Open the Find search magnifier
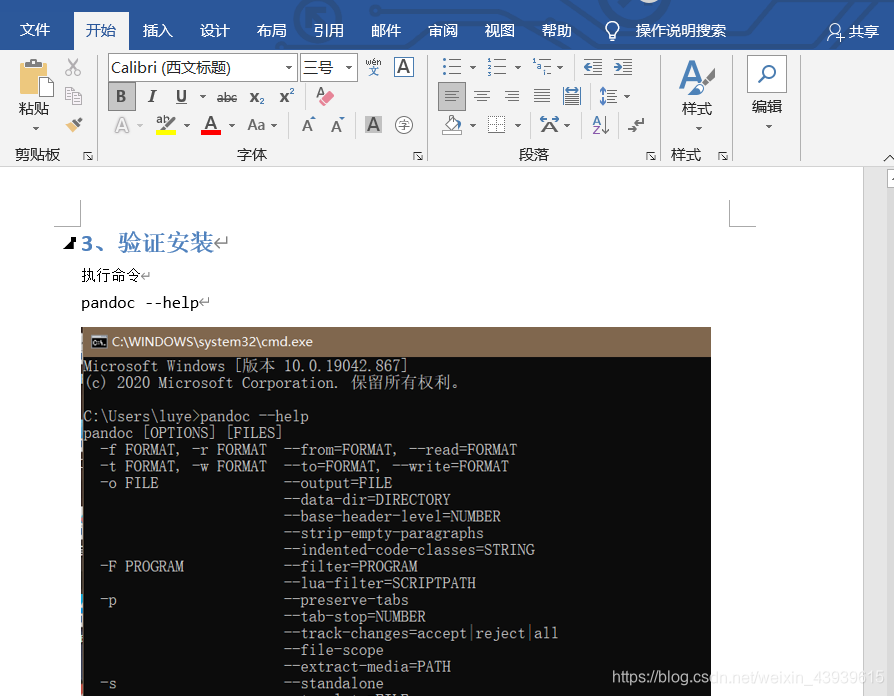The width and height of the screenshot is (894, 696). click(767, 74)
